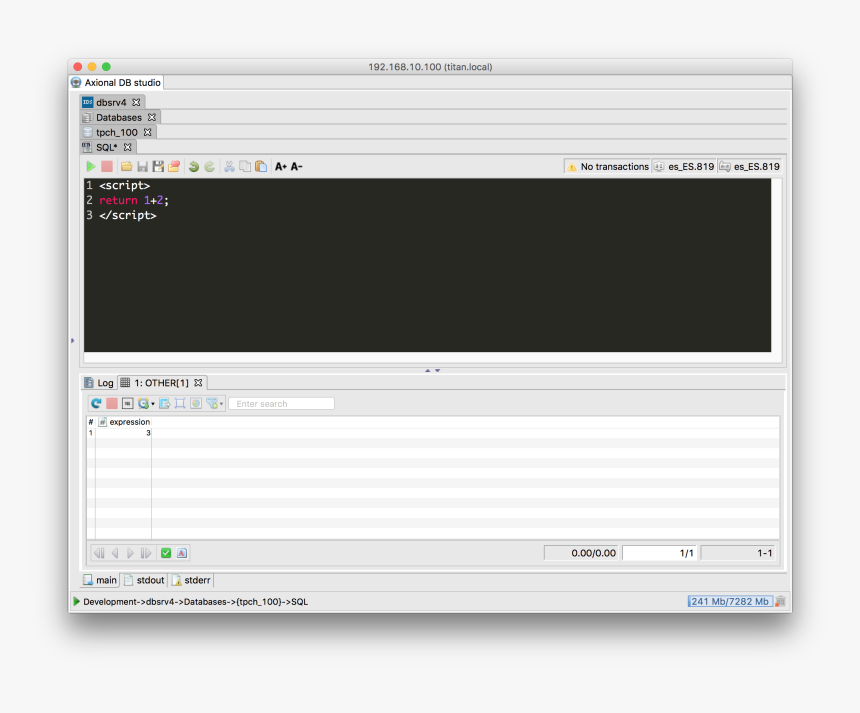Screen dimensions: 860x713
Task: Switch to the stdout tab
Action: click(x=144, y=580)
